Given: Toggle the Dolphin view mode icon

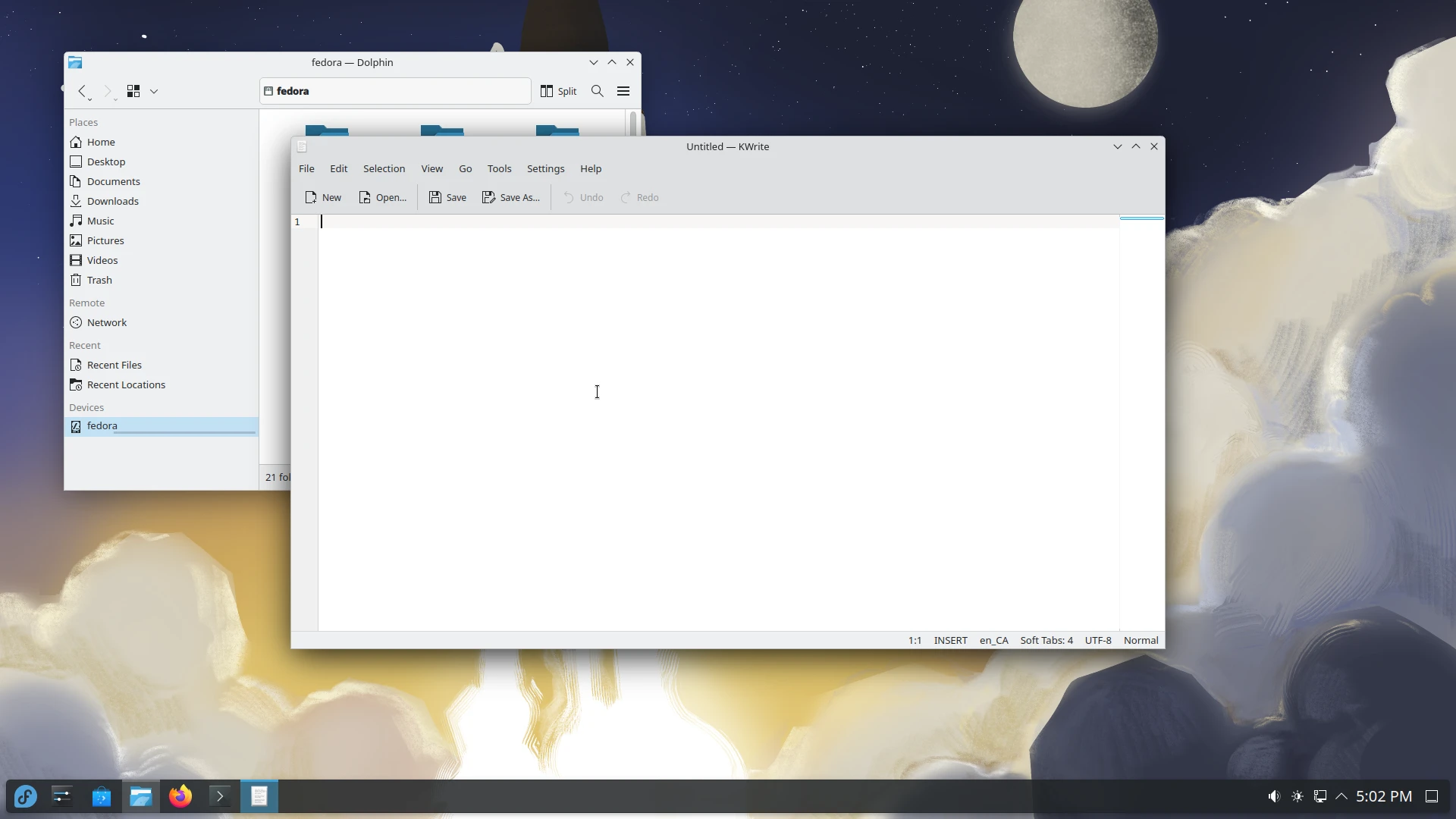Looking at the screenshot, I should tap(133, 90).
